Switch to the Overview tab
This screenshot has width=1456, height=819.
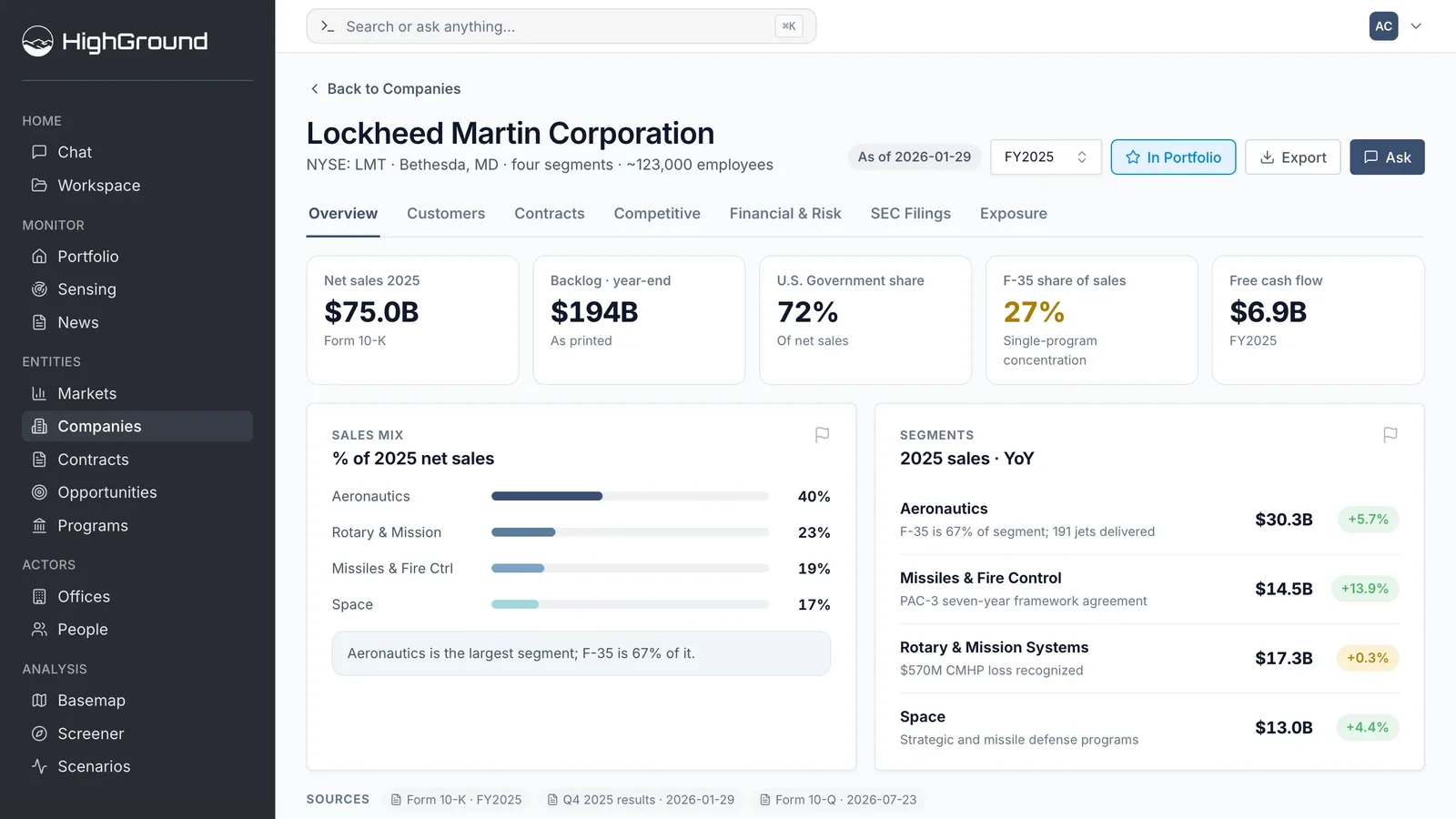click(x=343, y=214)
